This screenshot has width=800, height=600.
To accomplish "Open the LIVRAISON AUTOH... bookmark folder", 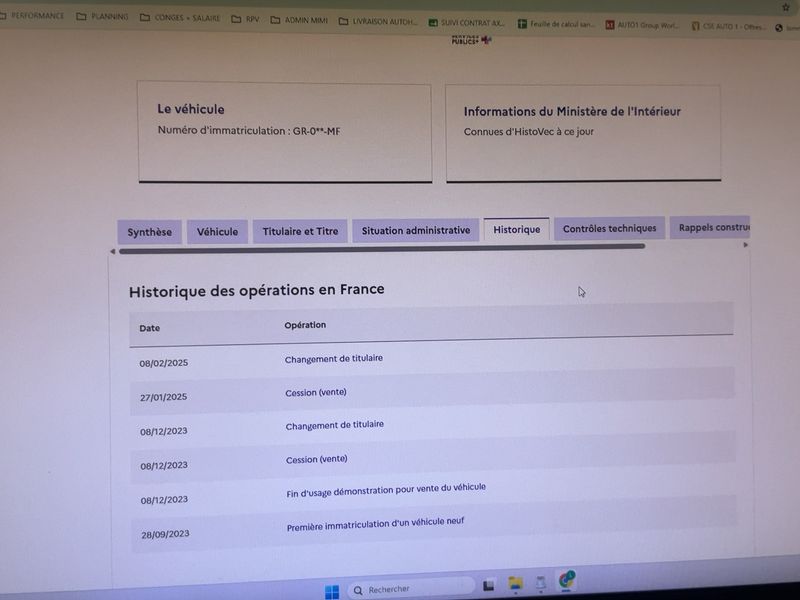I will click(378, 21).
